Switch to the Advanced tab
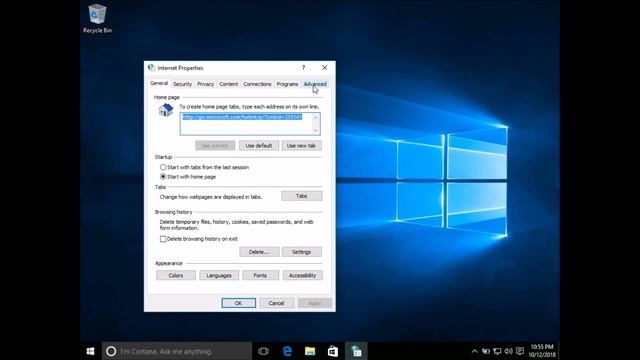Image resolution: width=640 pixels, height=360 pixels. click(315, 84)
